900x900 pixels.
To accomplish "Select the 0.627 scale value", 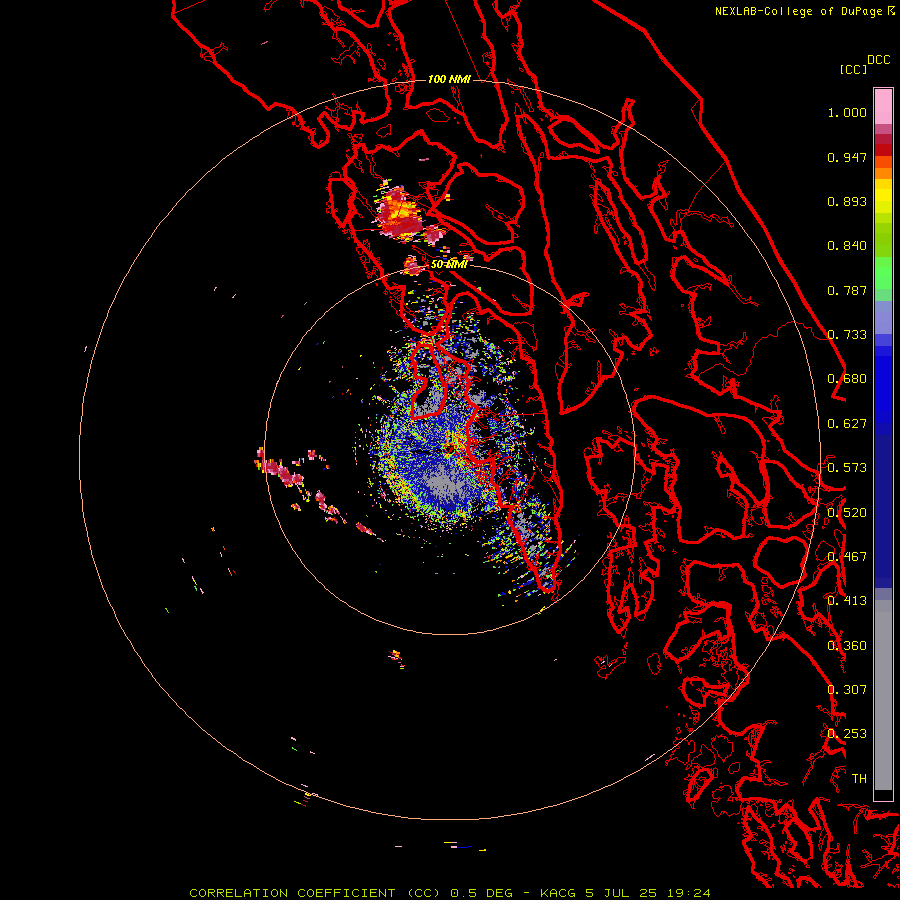I will [x=847, y=424].
